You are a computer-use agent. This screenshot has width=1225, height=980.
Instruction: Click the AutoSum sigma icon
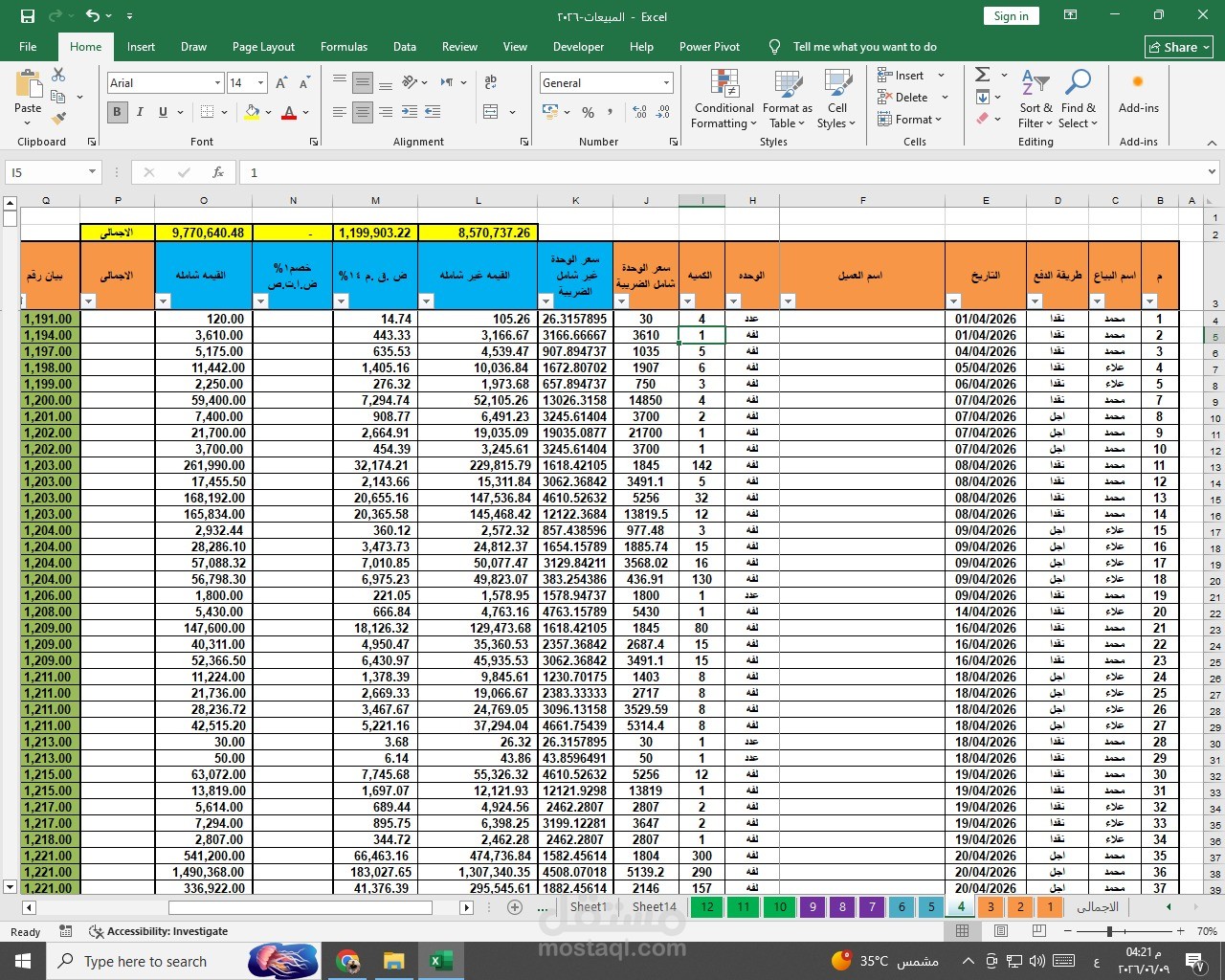pos(983,75)
